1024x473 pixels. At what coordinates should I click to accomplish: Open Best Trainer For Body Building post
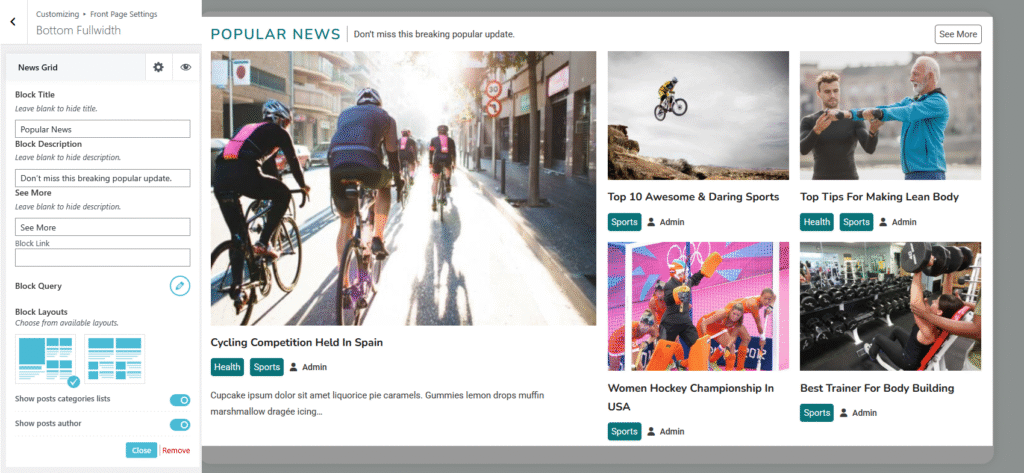coord(877,388)
